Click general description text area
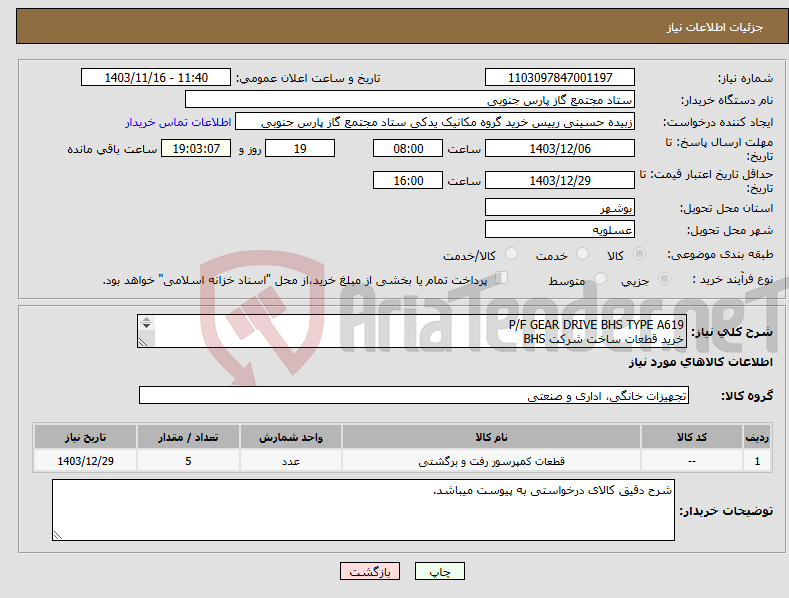 click(x=412, y=331)
